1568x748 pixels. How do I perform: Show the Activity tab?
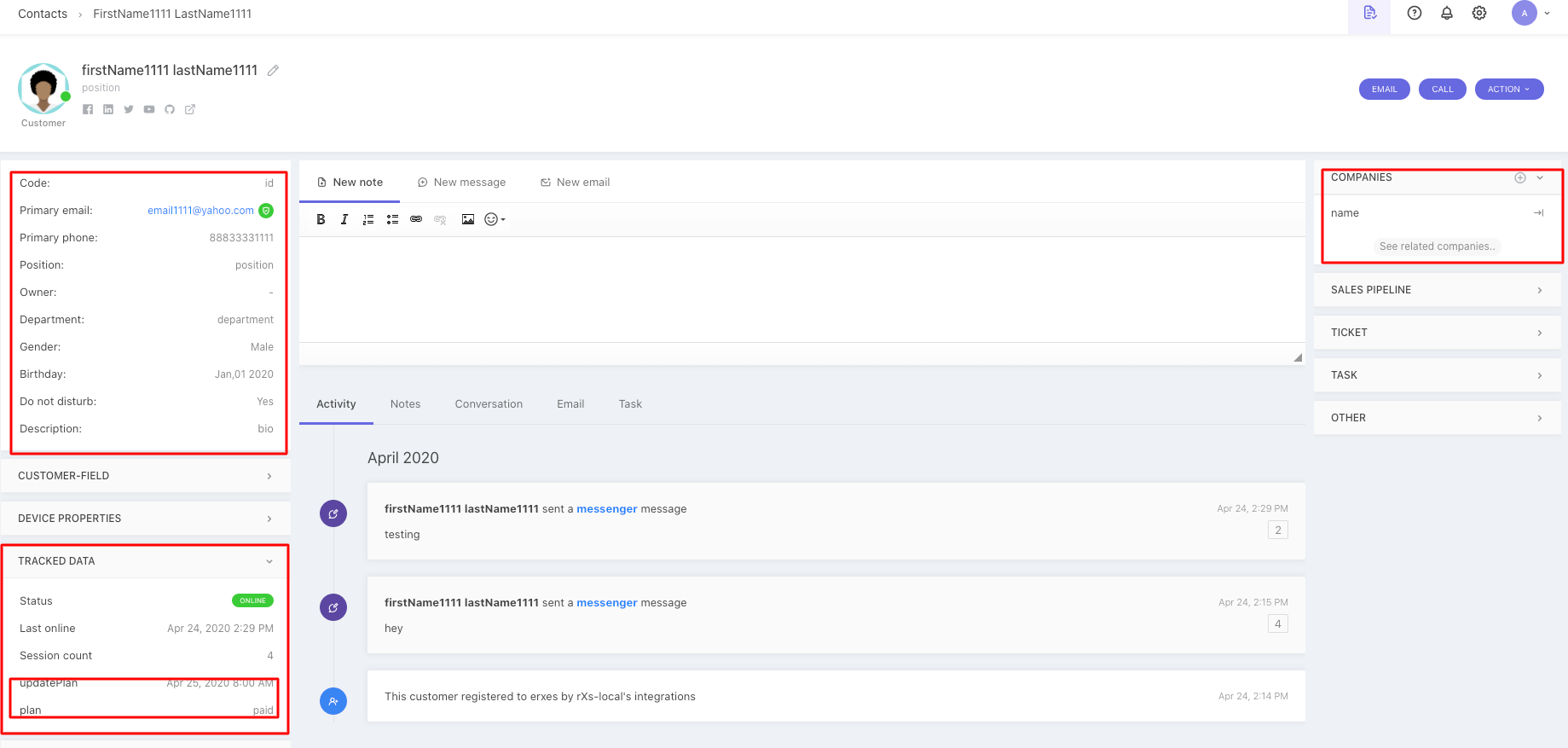tap(336, 404)
